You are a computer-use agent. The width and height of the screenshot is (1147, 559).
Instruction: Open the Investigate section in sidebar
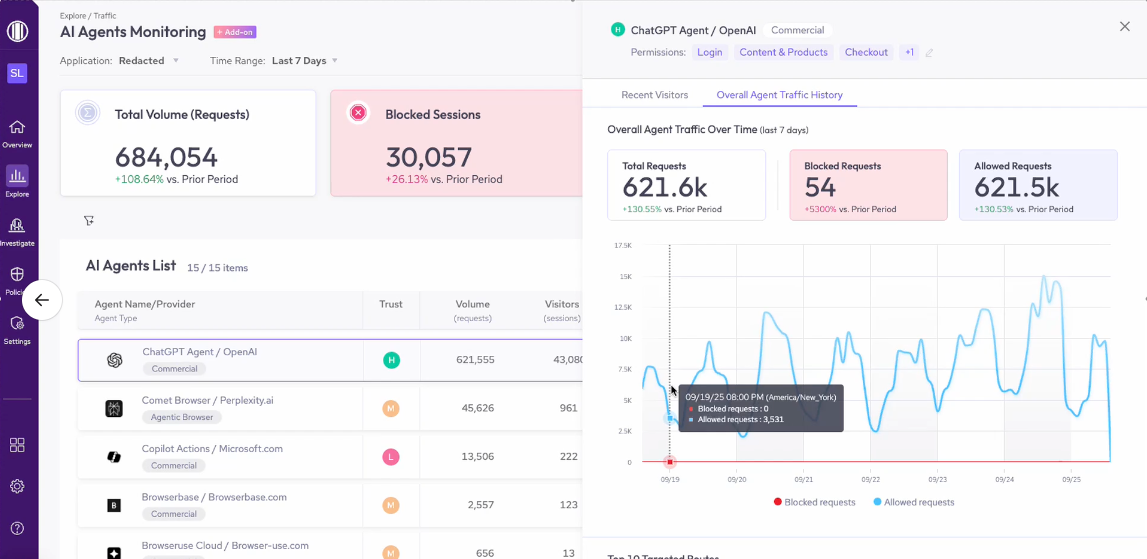(17, 231)
